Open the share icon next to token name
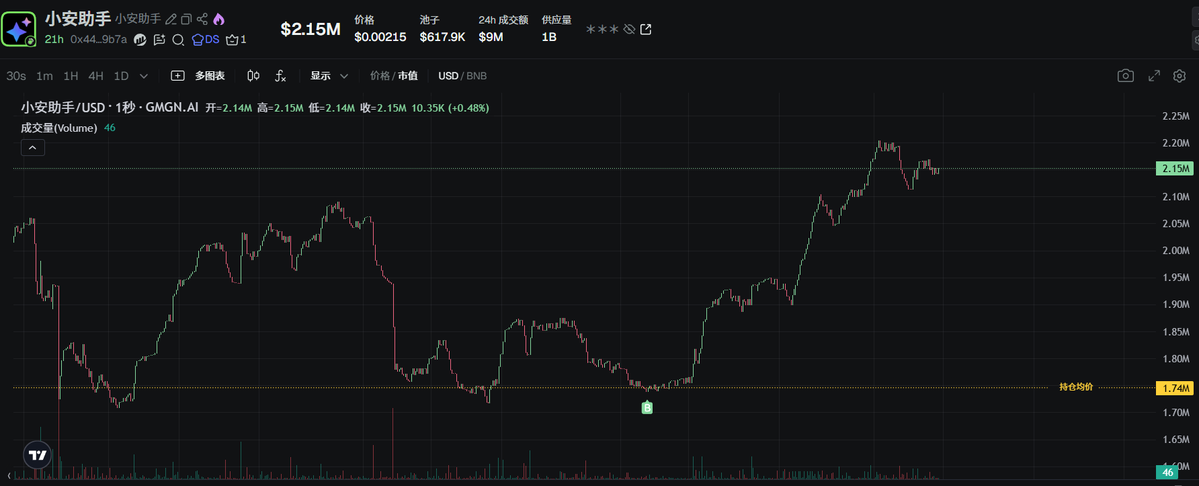1199x486 pixels. coord(202,19)
